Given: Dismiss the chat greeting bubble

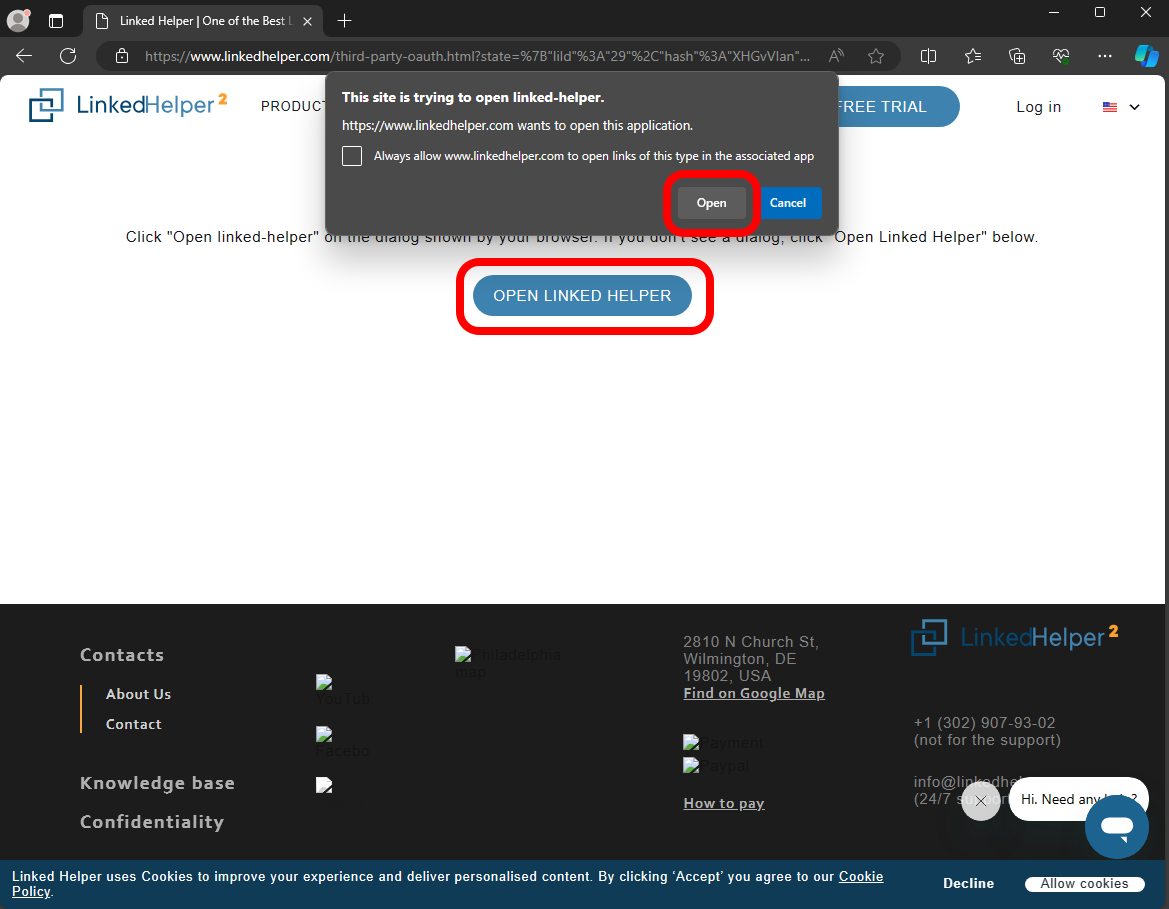Looking at the screenshot, I should pos(981,800).
